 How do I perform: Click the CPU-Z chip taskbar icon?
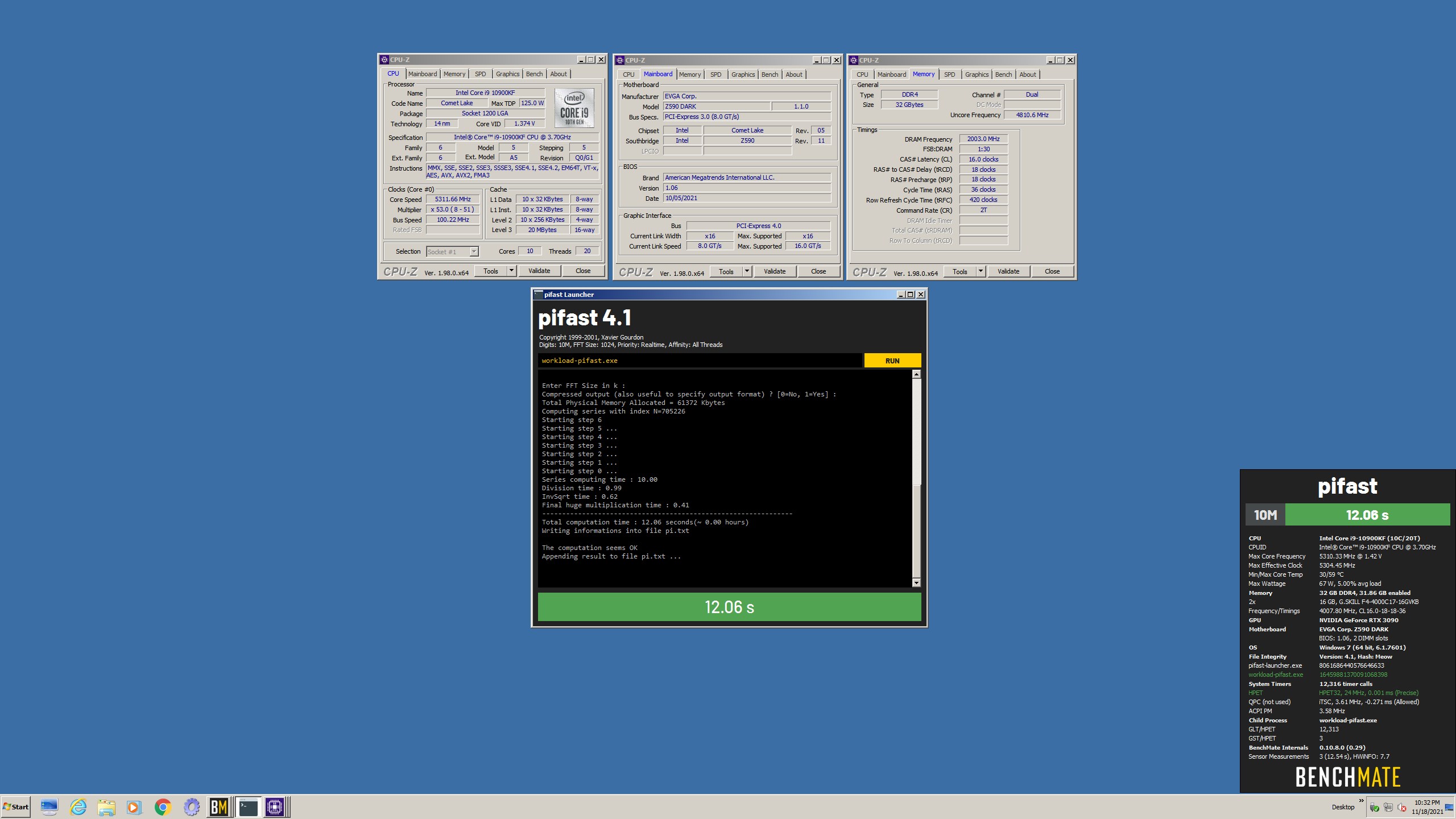[x=275, y=807]
